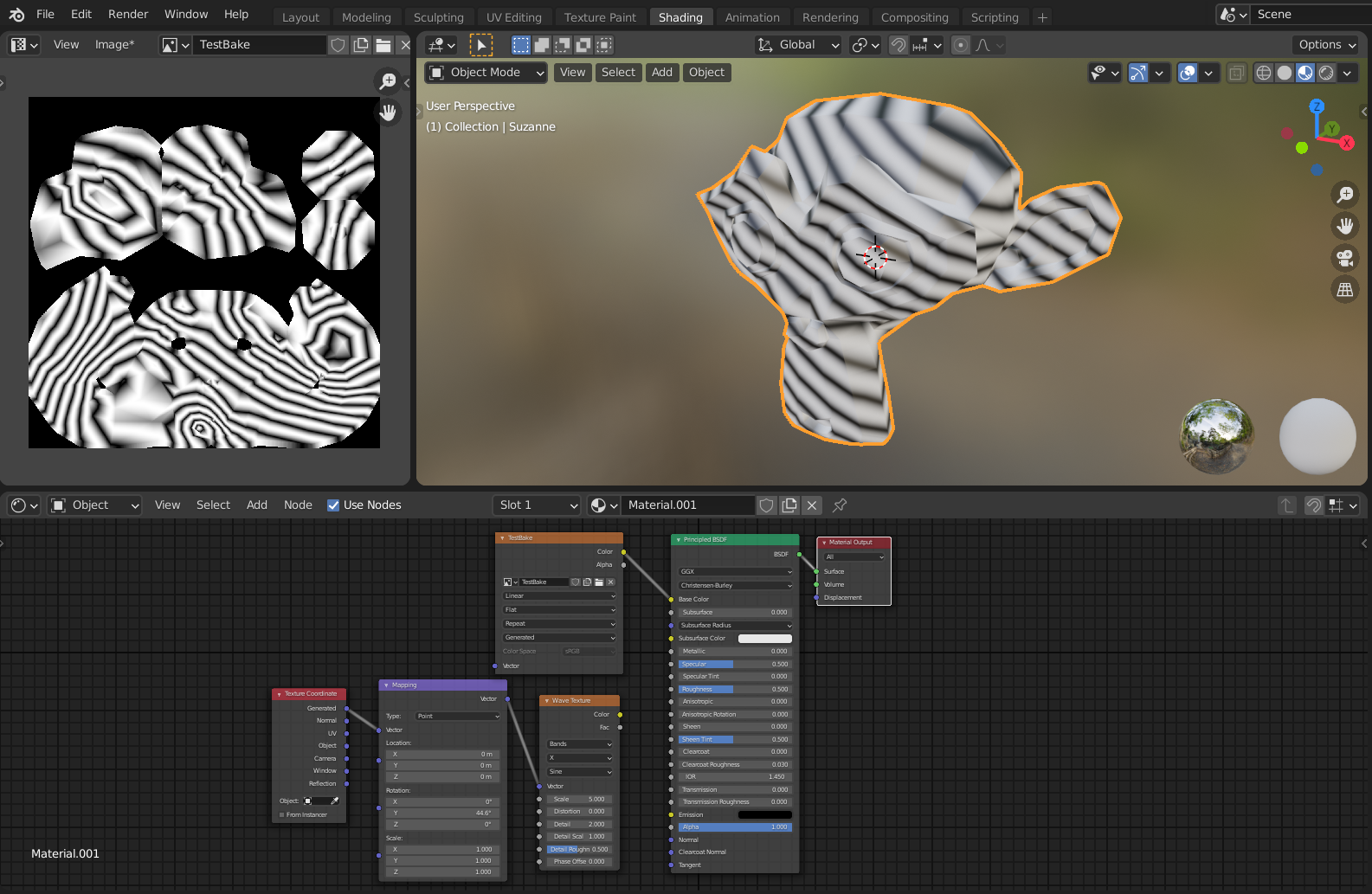
Task: Open the shading options dropdown arrow
Action: tap(1347, 73)
